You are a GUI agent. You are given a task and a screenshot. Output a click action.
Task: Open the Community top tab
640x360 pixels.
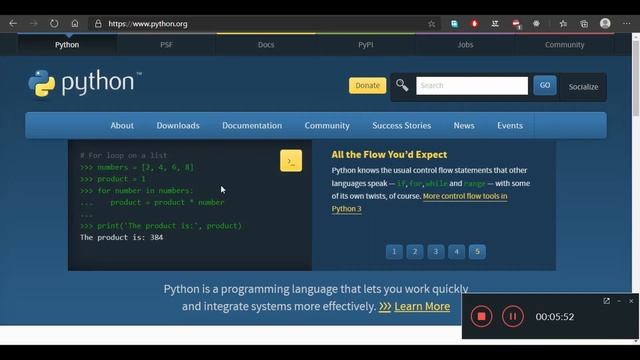point(564,45)
